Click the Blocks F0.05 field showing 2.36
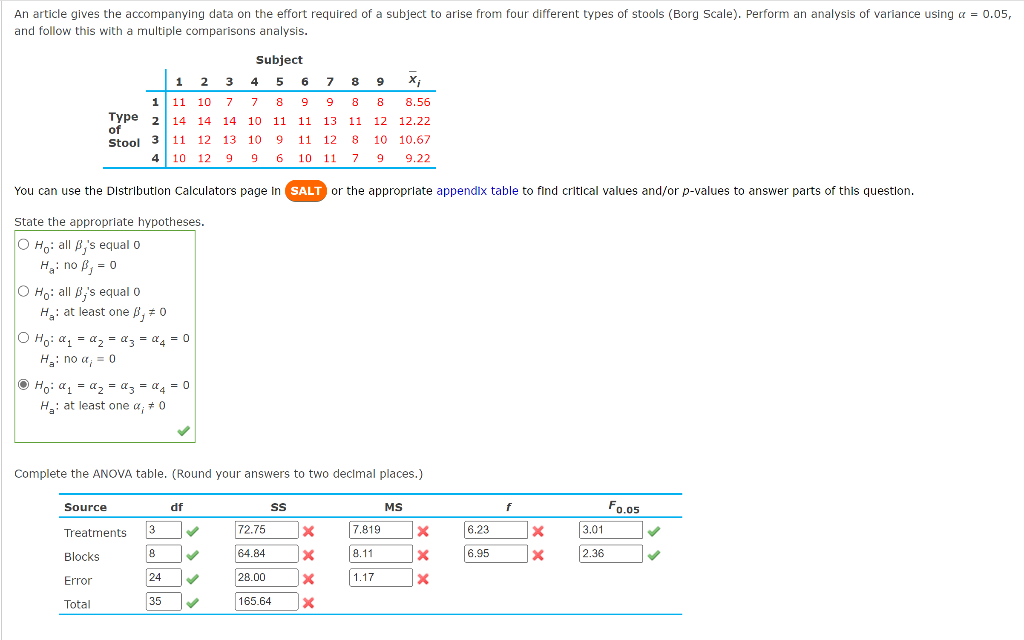 611,554
